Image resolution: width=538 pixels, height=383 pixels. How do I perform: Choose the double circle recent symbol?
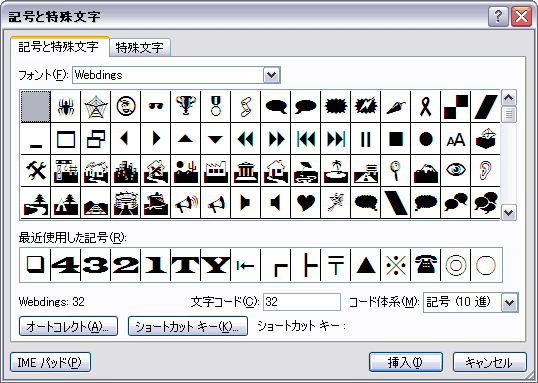pos(456,265)
